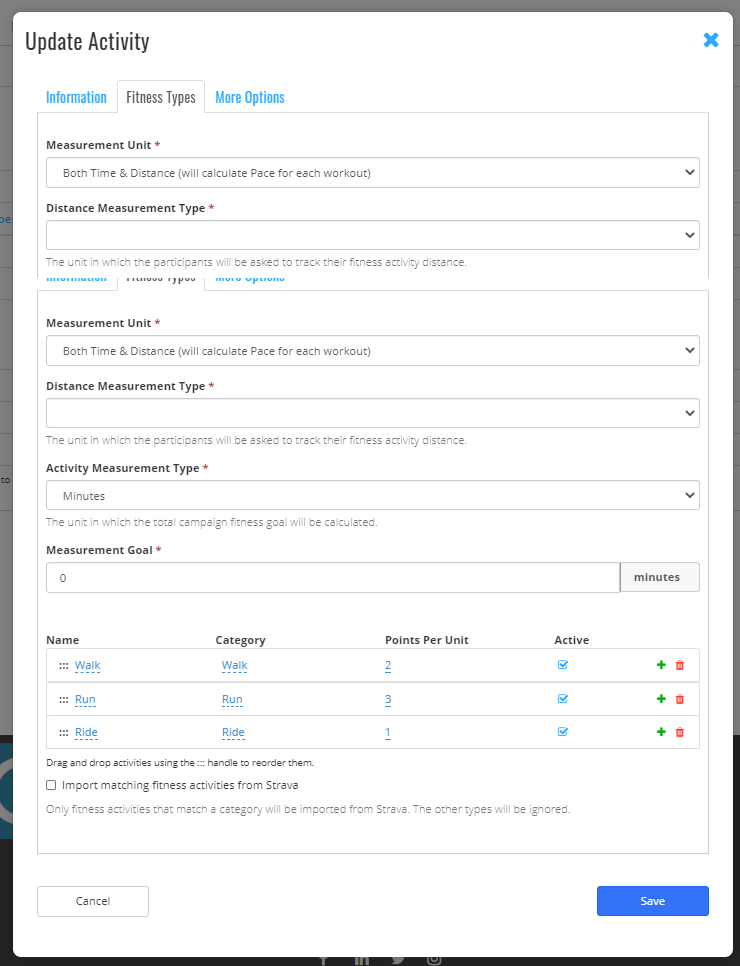Open the Measurement Unit dropdown

coord(372,350)
